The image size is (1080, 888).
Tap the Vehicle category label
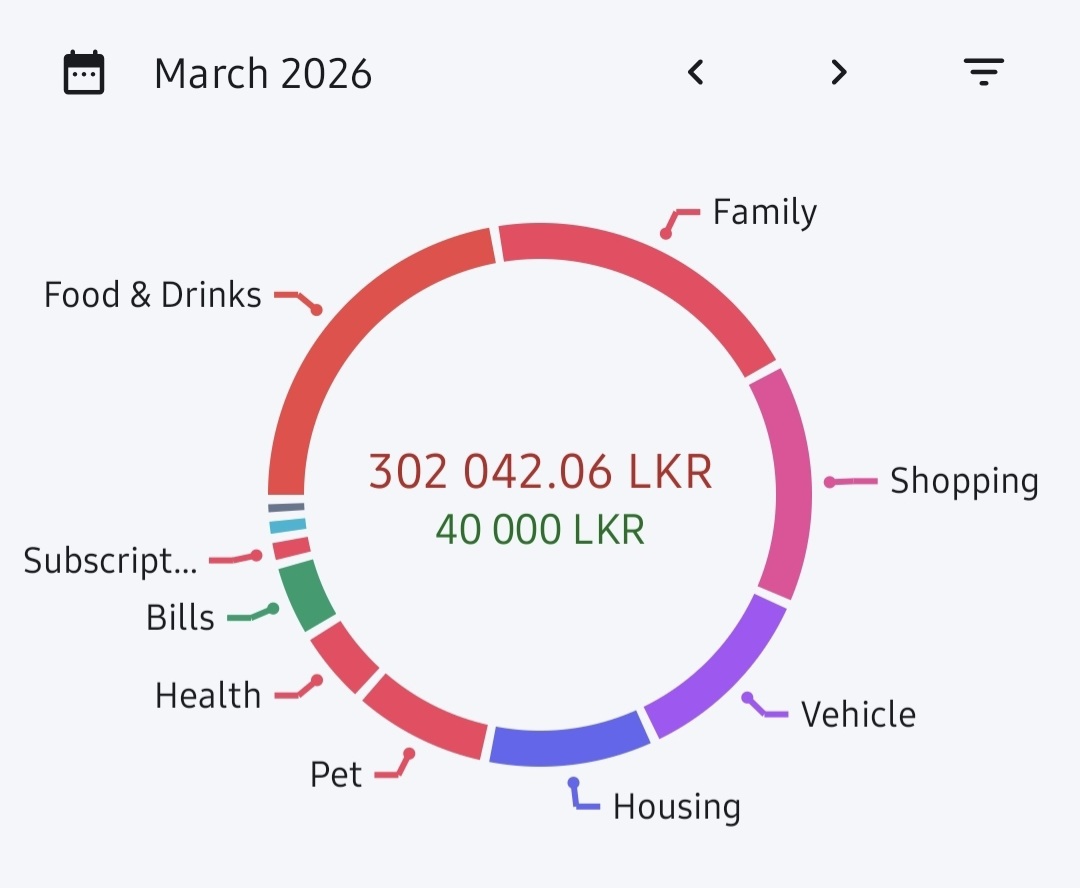(x=858, y=714)
